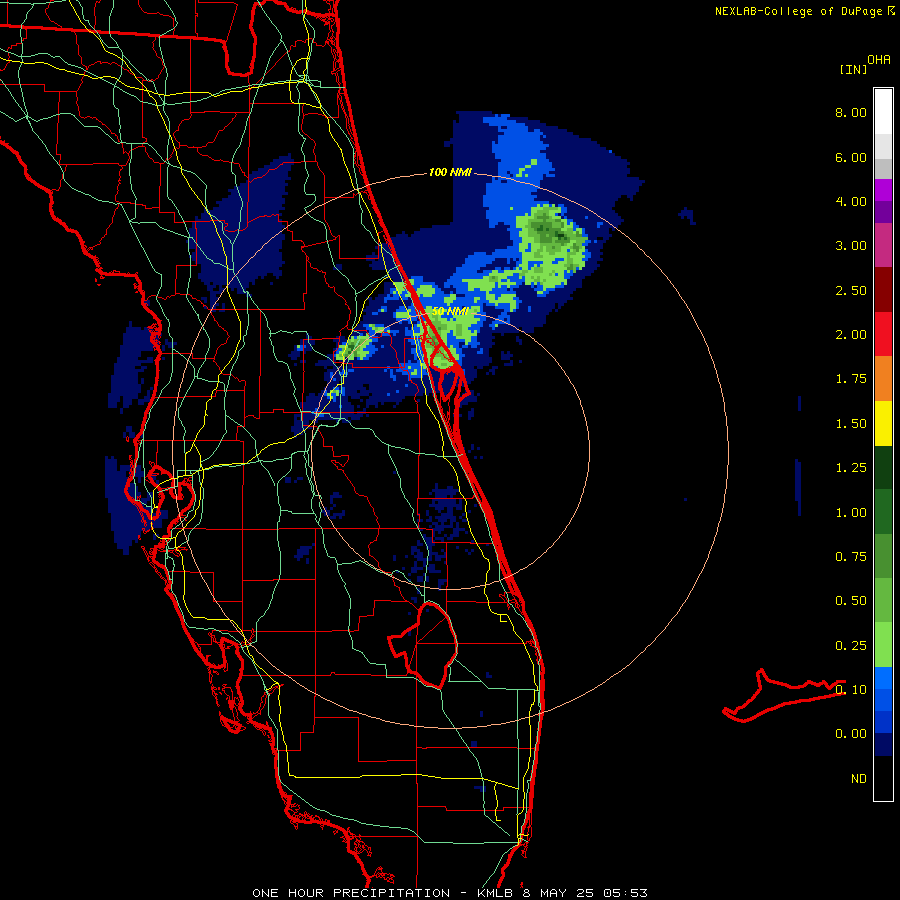
Task: Click the 3.00 legend value
Action: pyautogui.click(x=851, y=246)
